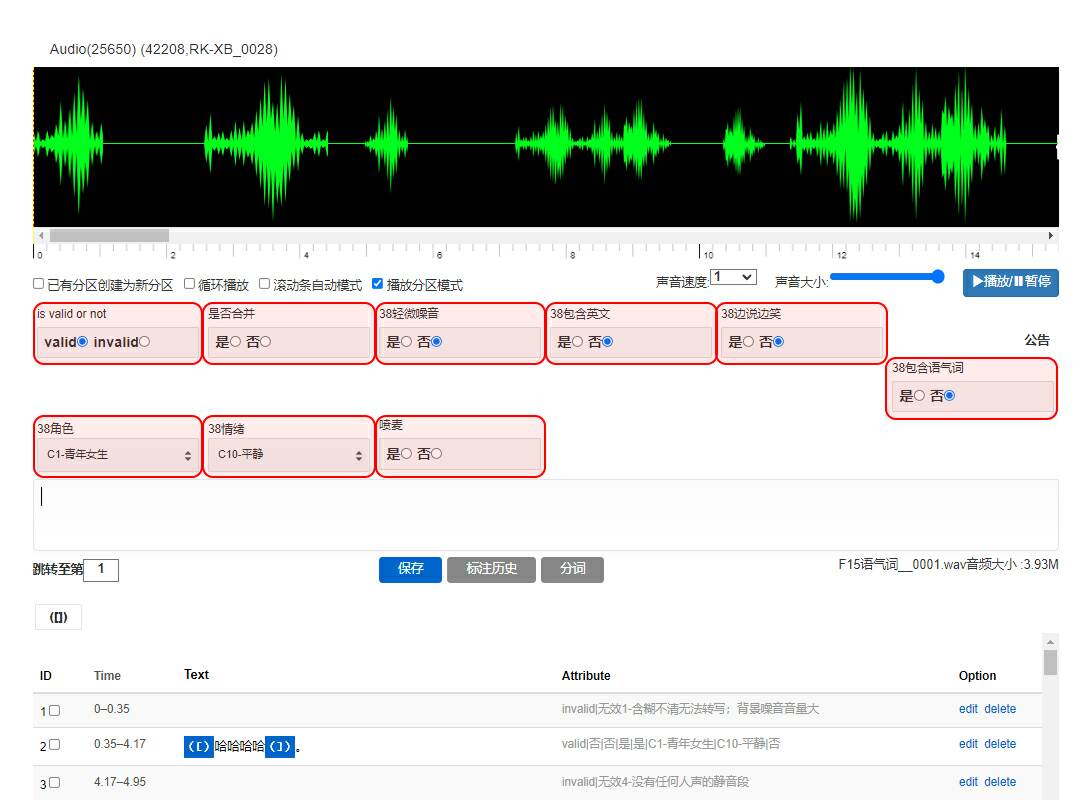Image resolution: width=1076 pixels, height=800 pixels.
Task: Click the 声音大小 volume slider
Action: pos(886,277)
